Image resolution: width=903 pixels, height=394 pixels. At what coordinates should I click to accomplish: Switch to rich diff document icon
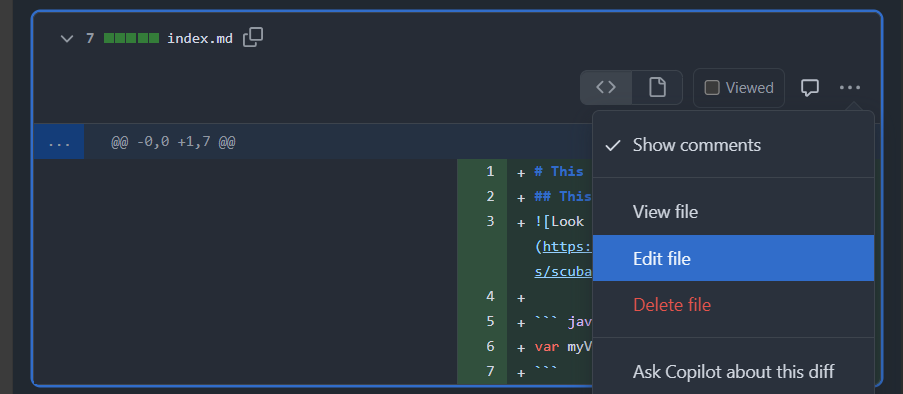(657, 88)
